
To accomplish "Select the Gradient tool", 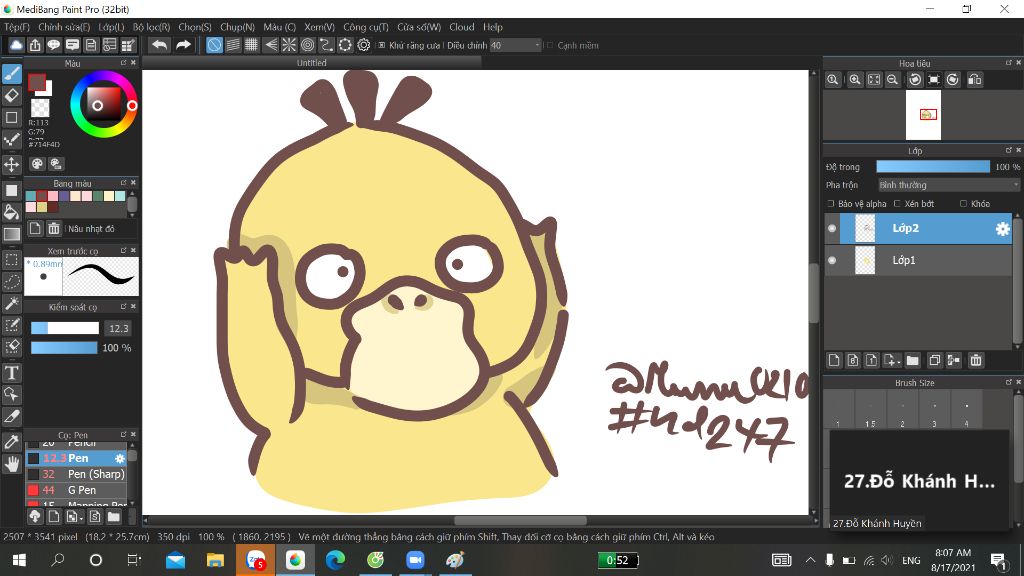I will pyautogui.click(x=12, y=234).
